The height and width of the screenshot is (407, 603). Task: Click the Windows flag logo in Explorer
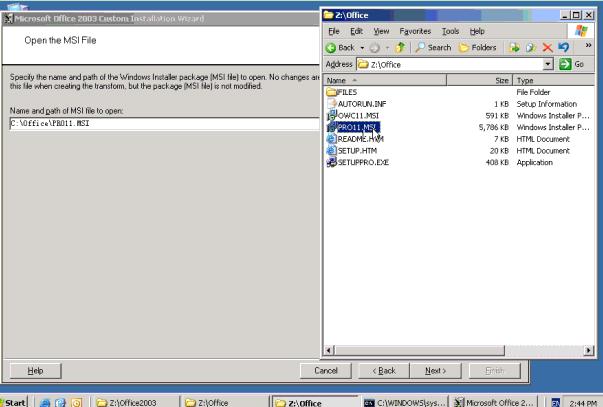click(581, 31)
